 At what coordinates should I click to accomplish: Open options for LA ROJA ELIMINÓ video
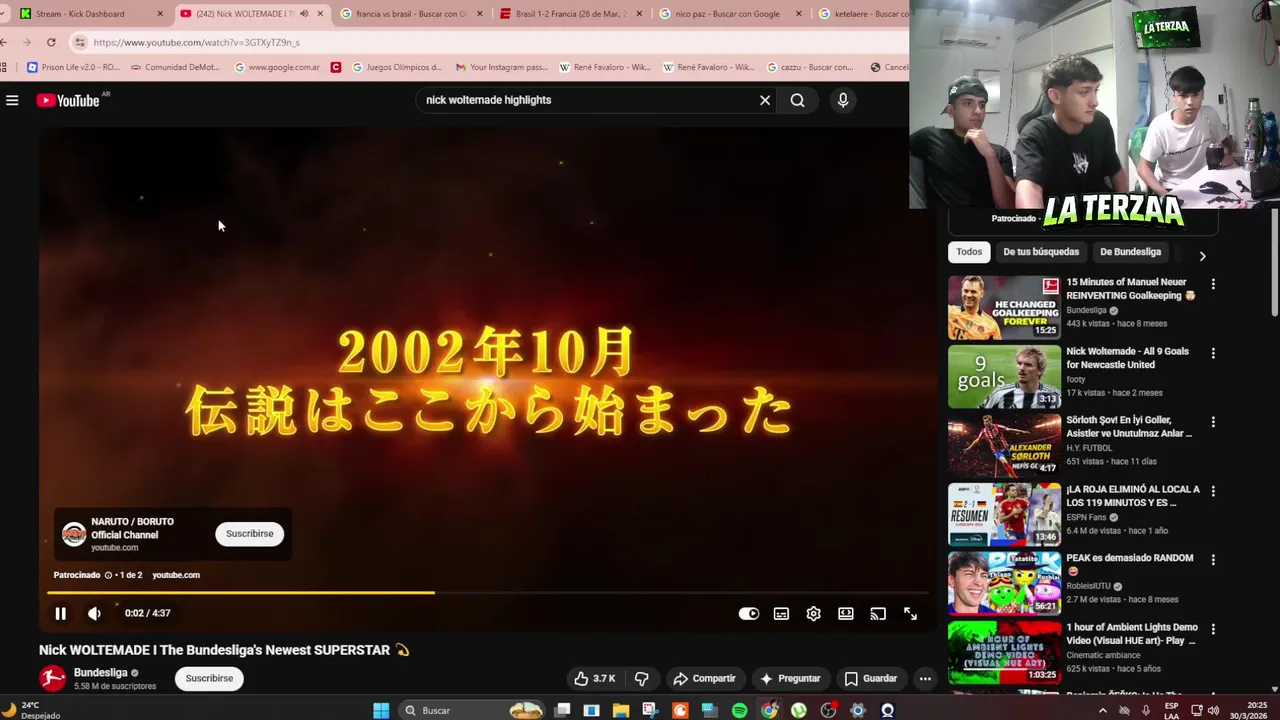[x=1213, y=492]
